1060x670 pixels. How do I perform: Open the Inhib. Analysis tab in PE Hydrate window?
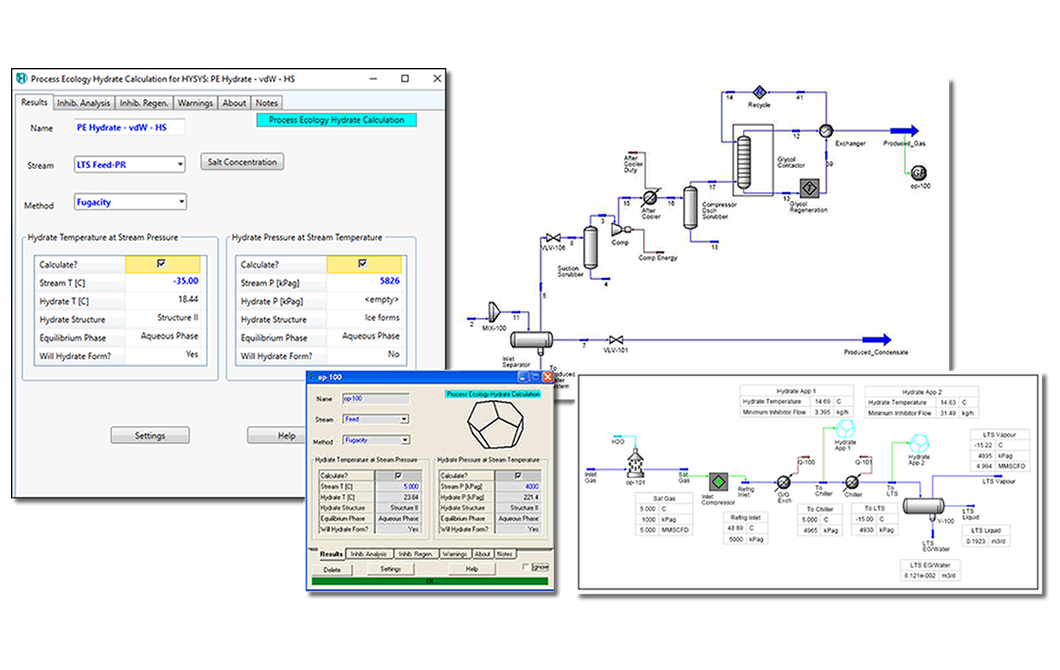click(83, 103)
